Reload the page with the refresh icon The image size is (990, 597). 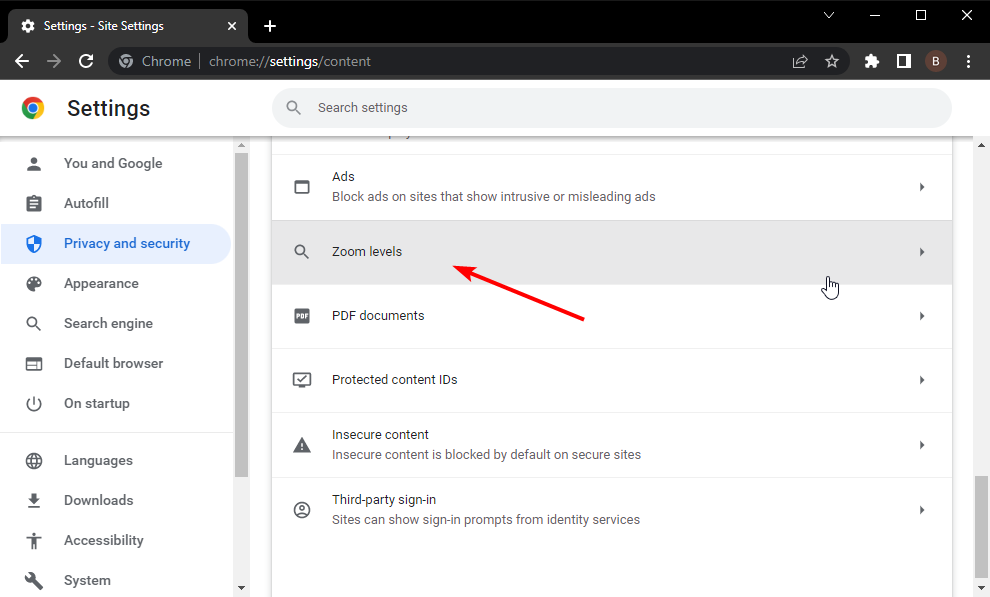coord(86,61)
